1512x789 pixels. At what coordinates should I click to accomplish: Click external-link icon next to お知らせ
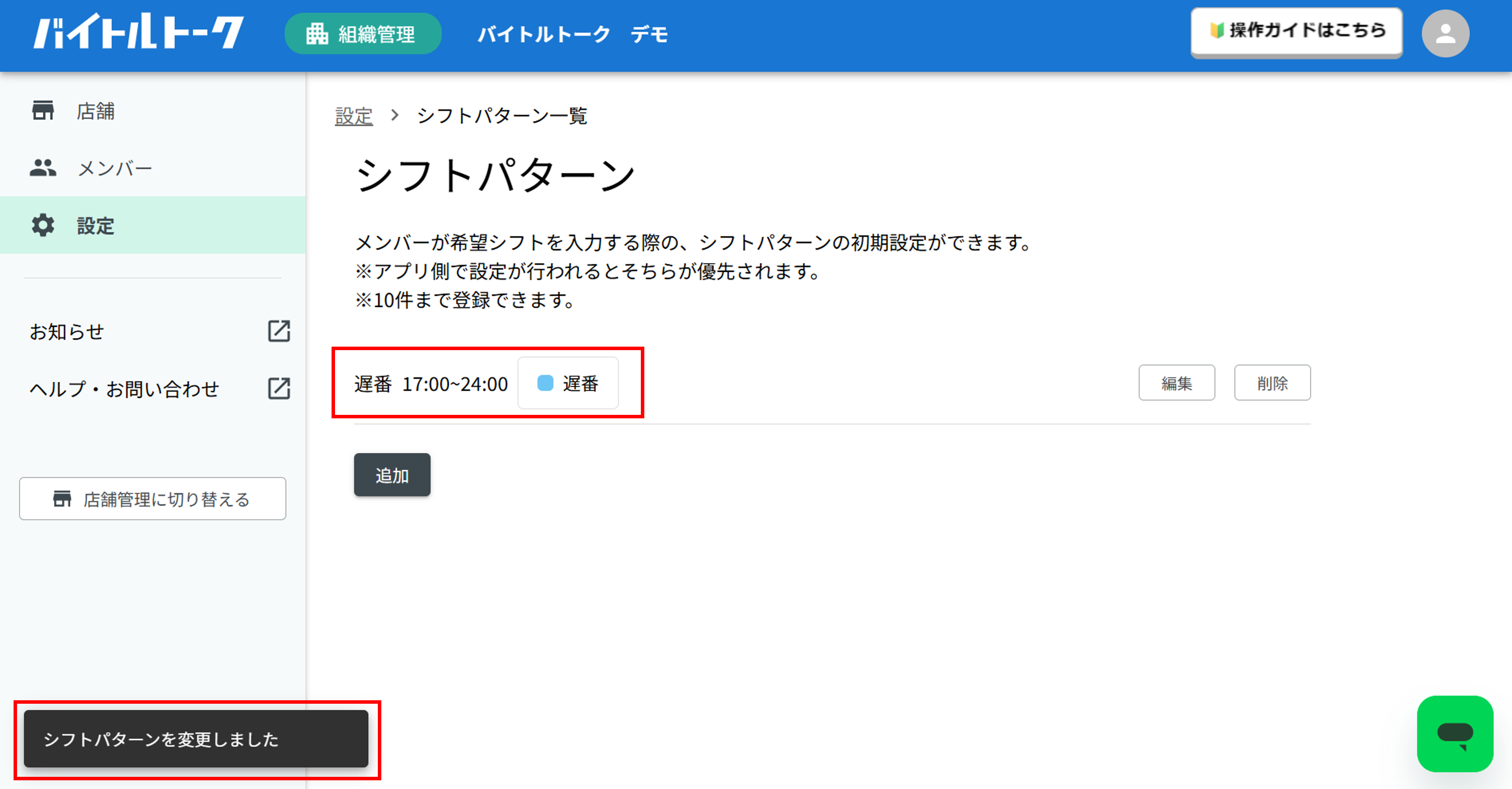(279, 331)
